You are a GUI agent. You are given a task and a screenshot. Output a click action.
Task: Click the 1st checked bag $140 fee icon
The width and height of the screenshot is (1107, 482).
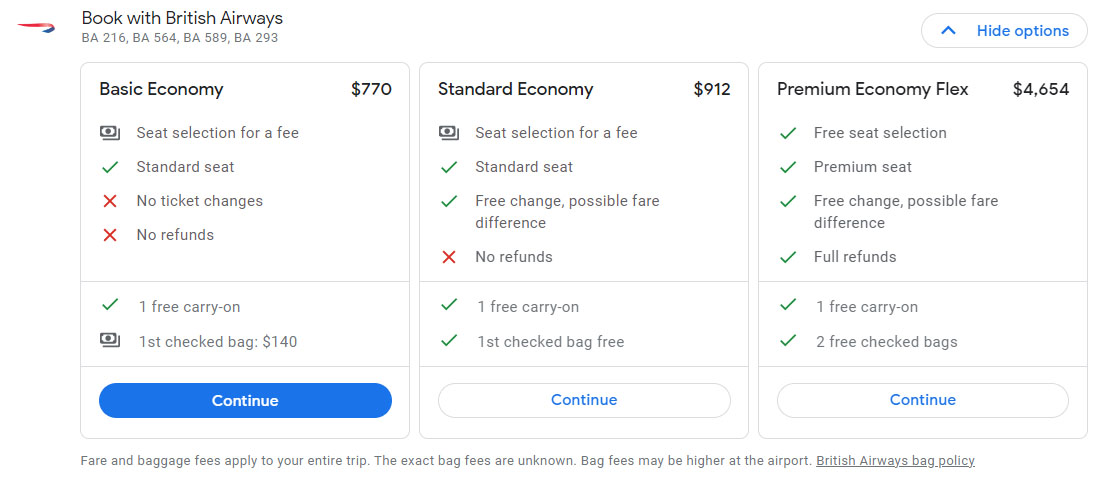coord(110,341)
